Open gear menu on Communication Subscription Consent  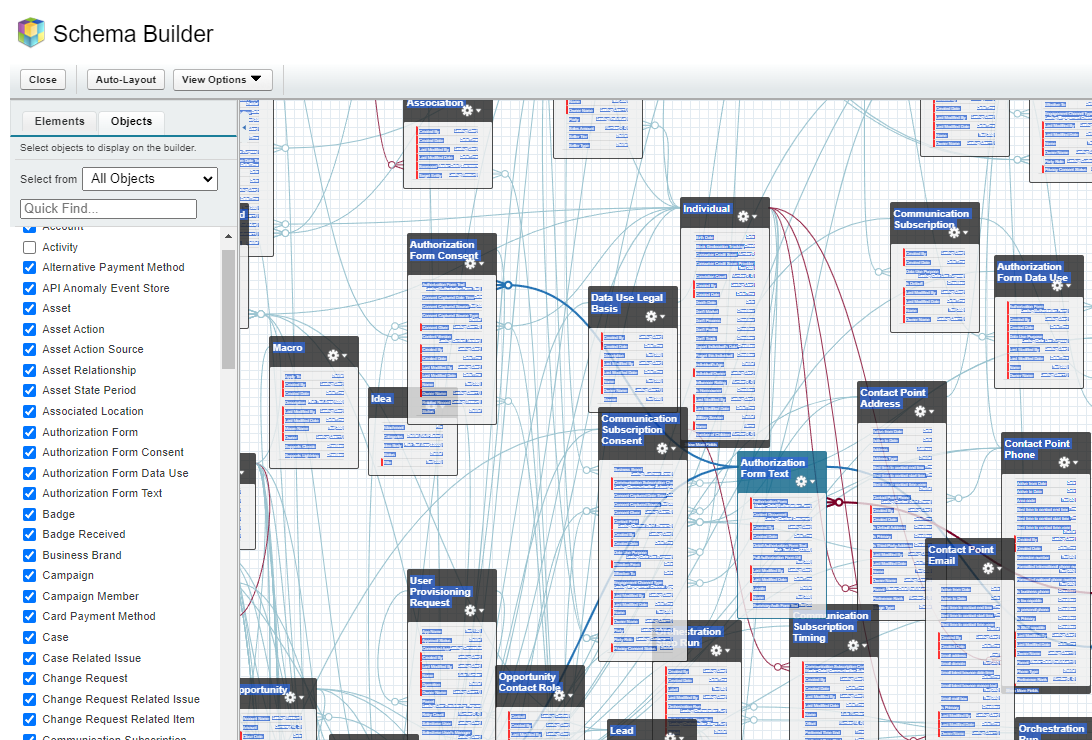point(666,449)
